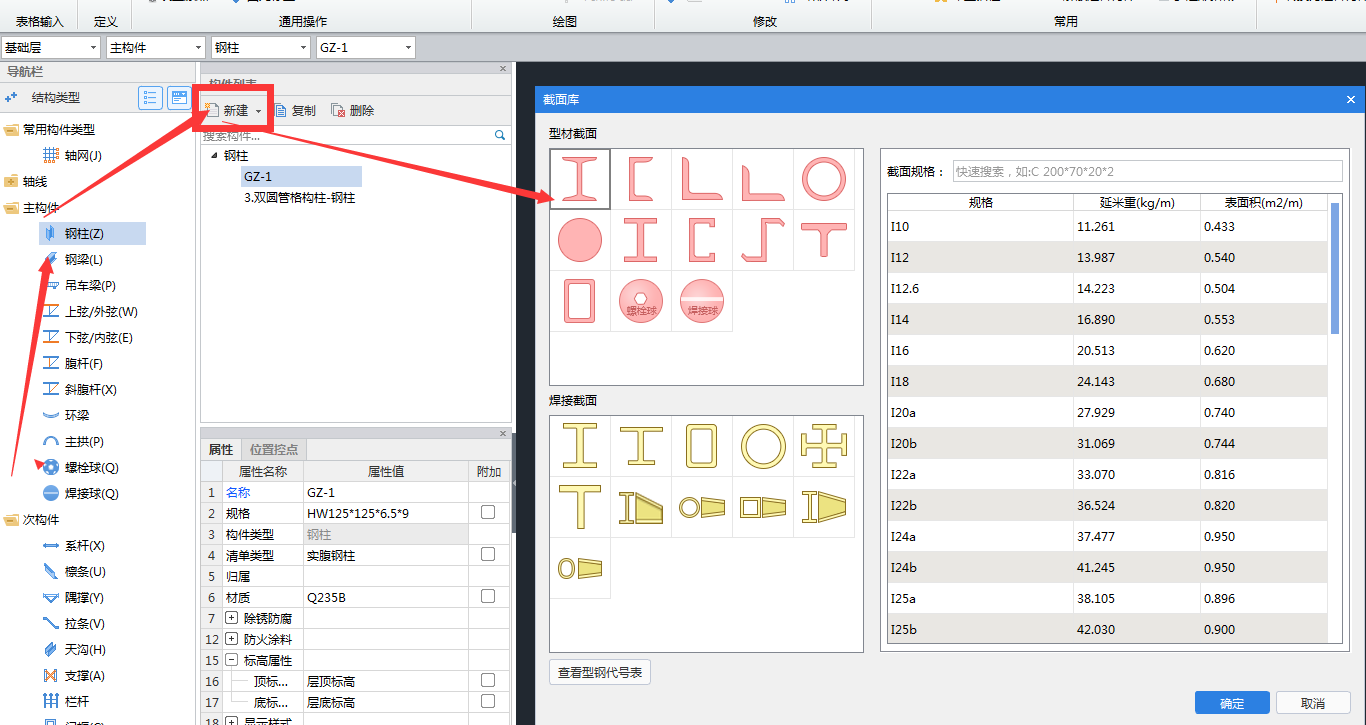Expand the 除锈防腐 property group
The image size is (1366, 725).
pyautogui.click(x=232, y=618)
